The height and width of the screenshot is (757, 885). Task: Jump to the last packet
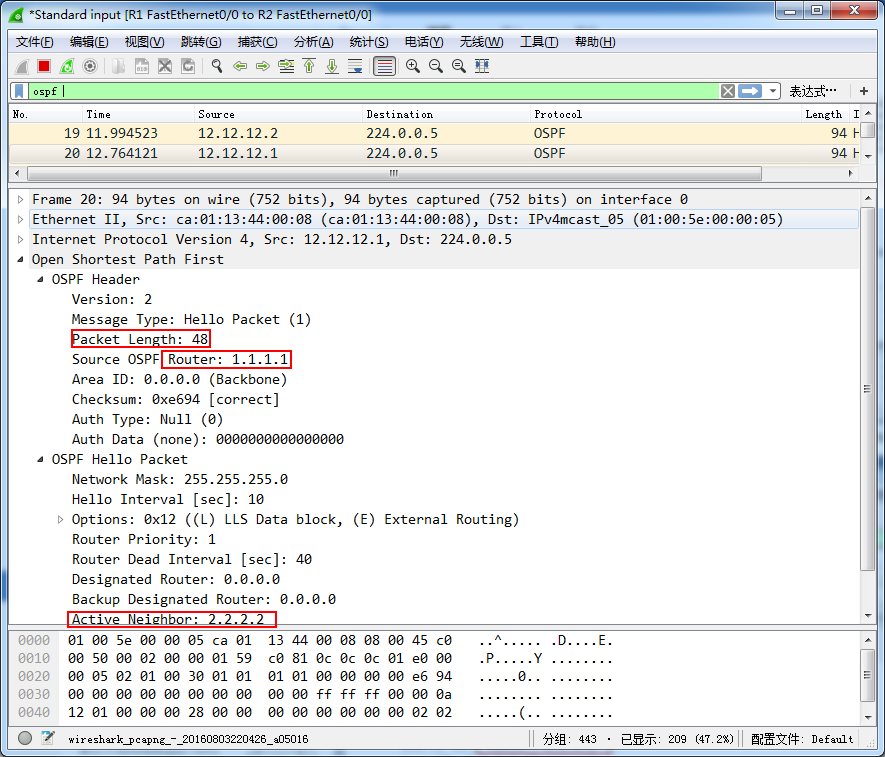point(332,66)
